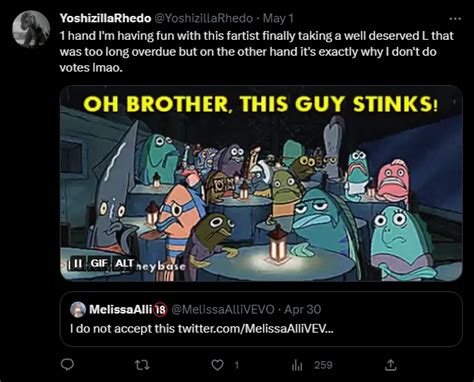This screenshot has height=382, width=474.
Task: Click the 259 views count
Action: 323,365
